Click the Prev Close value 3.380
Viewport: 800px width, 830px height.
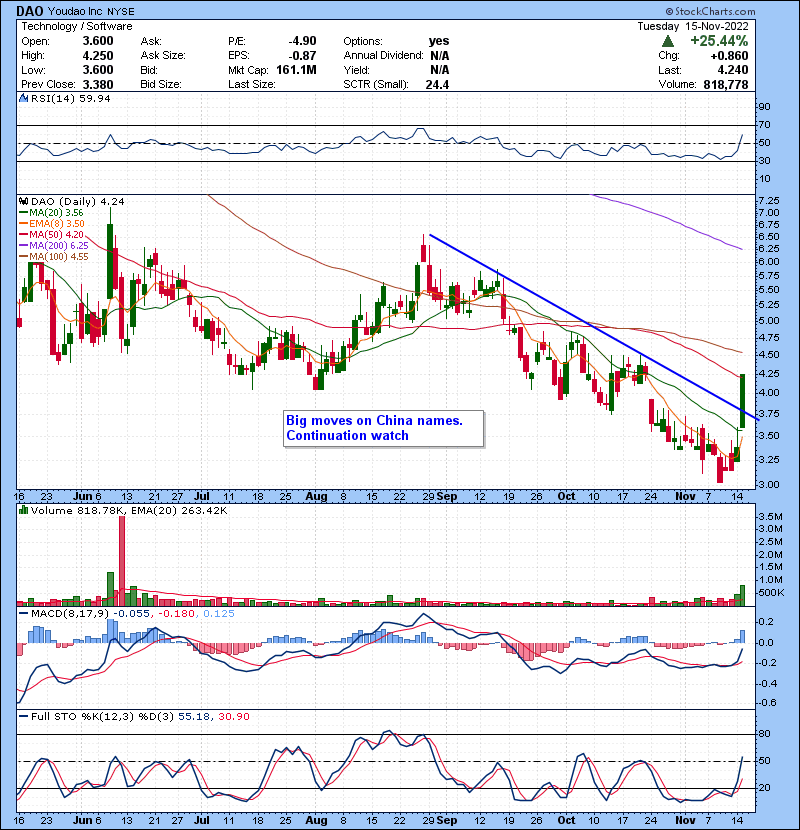click(98, 84)
